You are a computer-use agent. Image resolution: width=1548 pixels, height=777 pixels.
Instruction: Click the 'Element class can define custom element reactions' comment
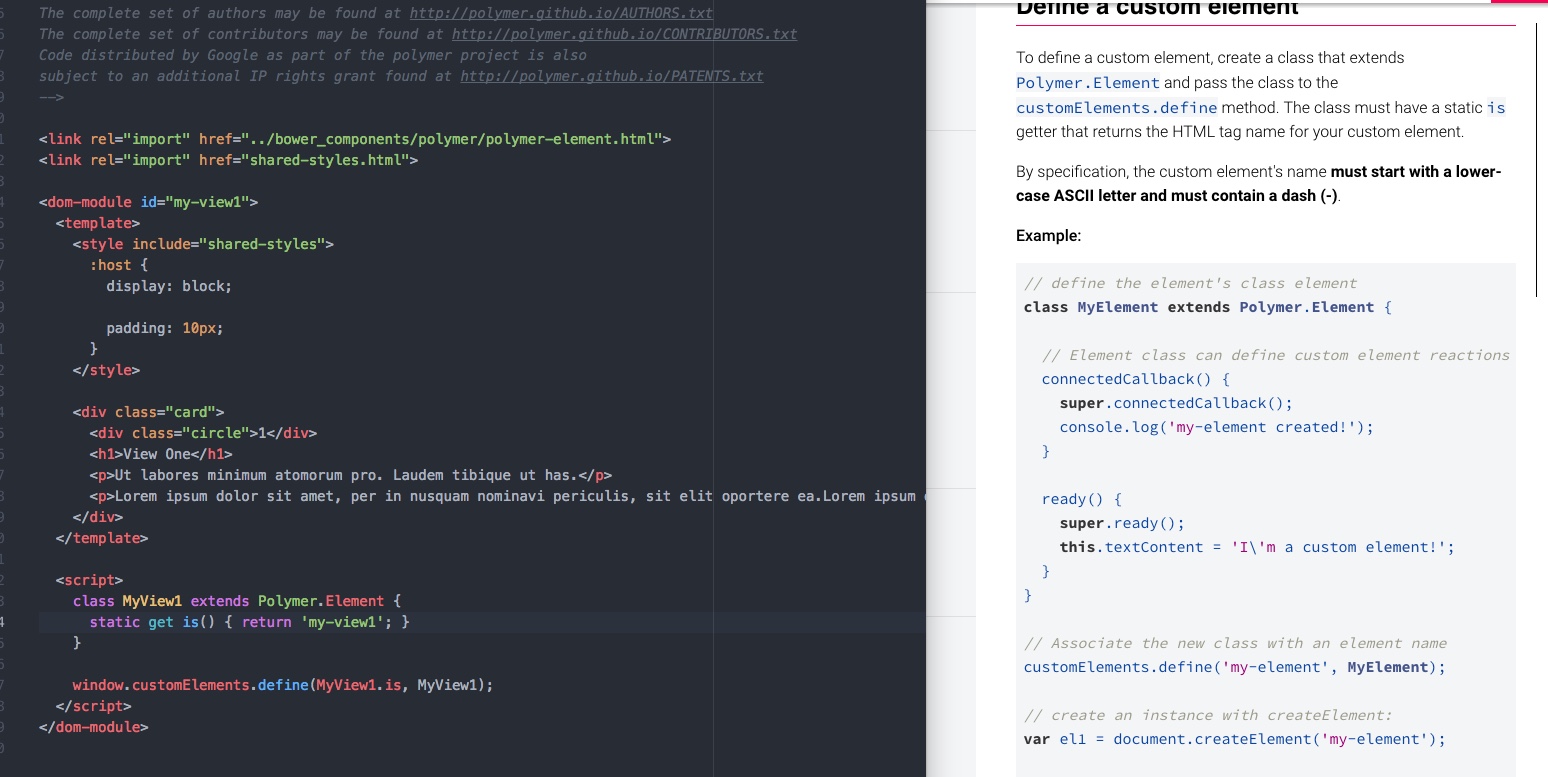coord(1276,355)
